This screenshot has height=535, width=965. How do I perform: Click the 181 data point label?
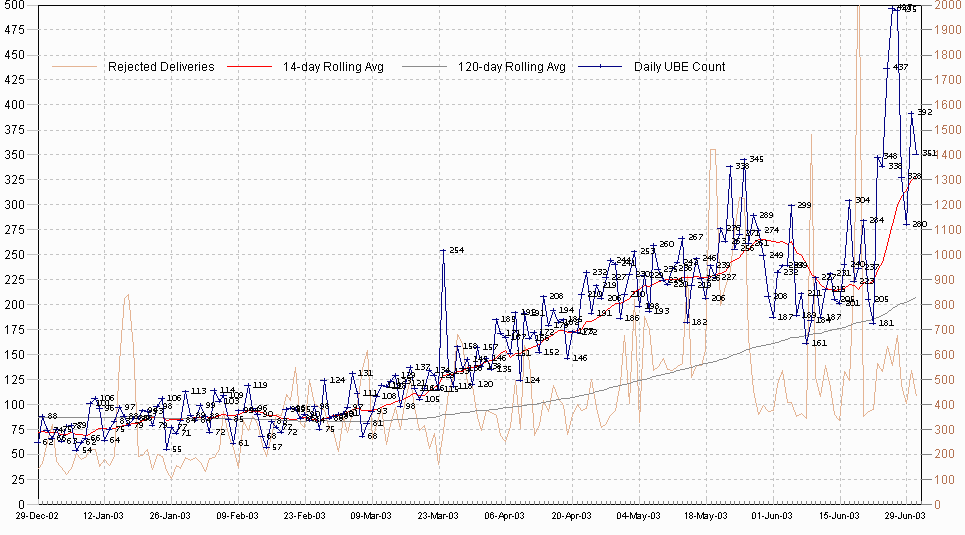point(886,323)
